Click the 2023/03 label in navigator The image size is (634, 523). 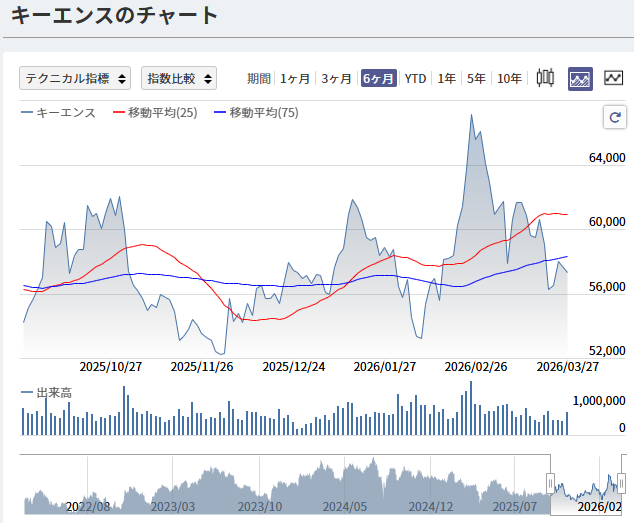click(x=173, y=506)
